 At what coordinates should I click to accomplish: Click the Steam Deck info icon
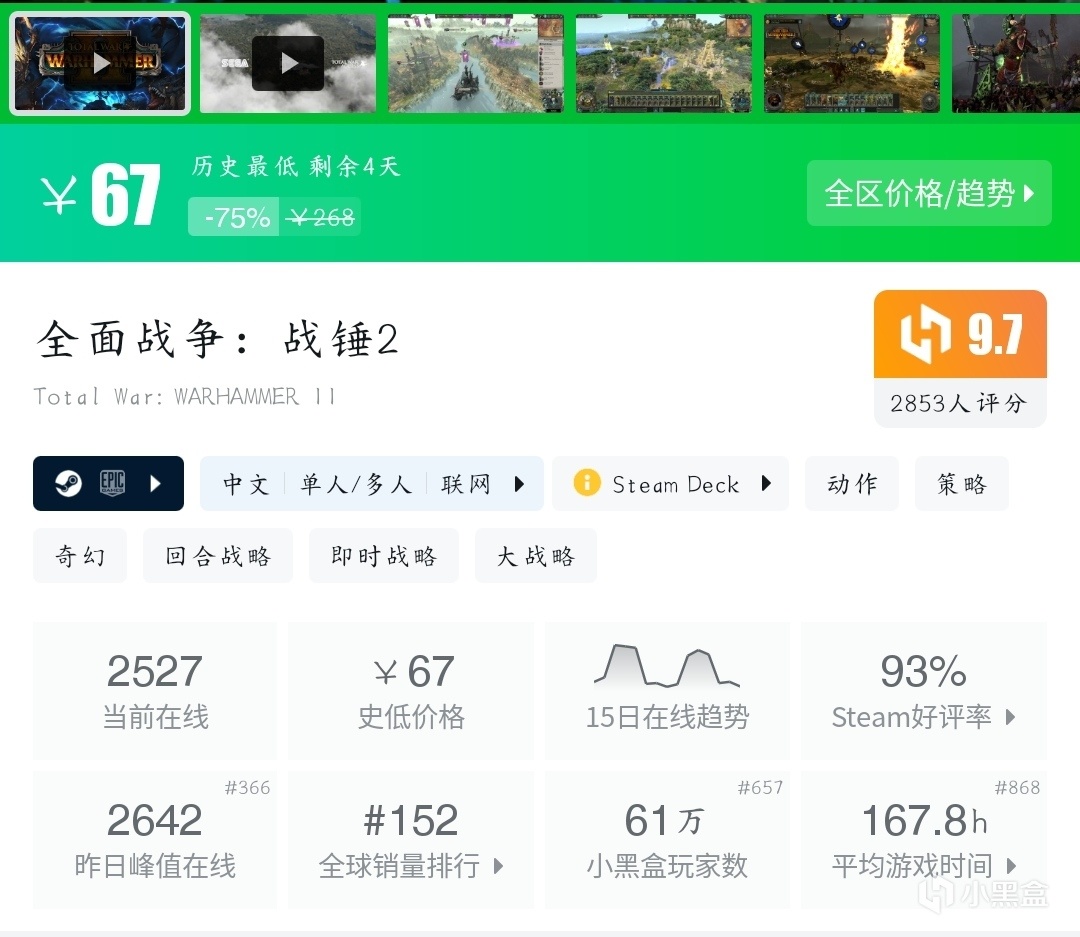[587, 482]
